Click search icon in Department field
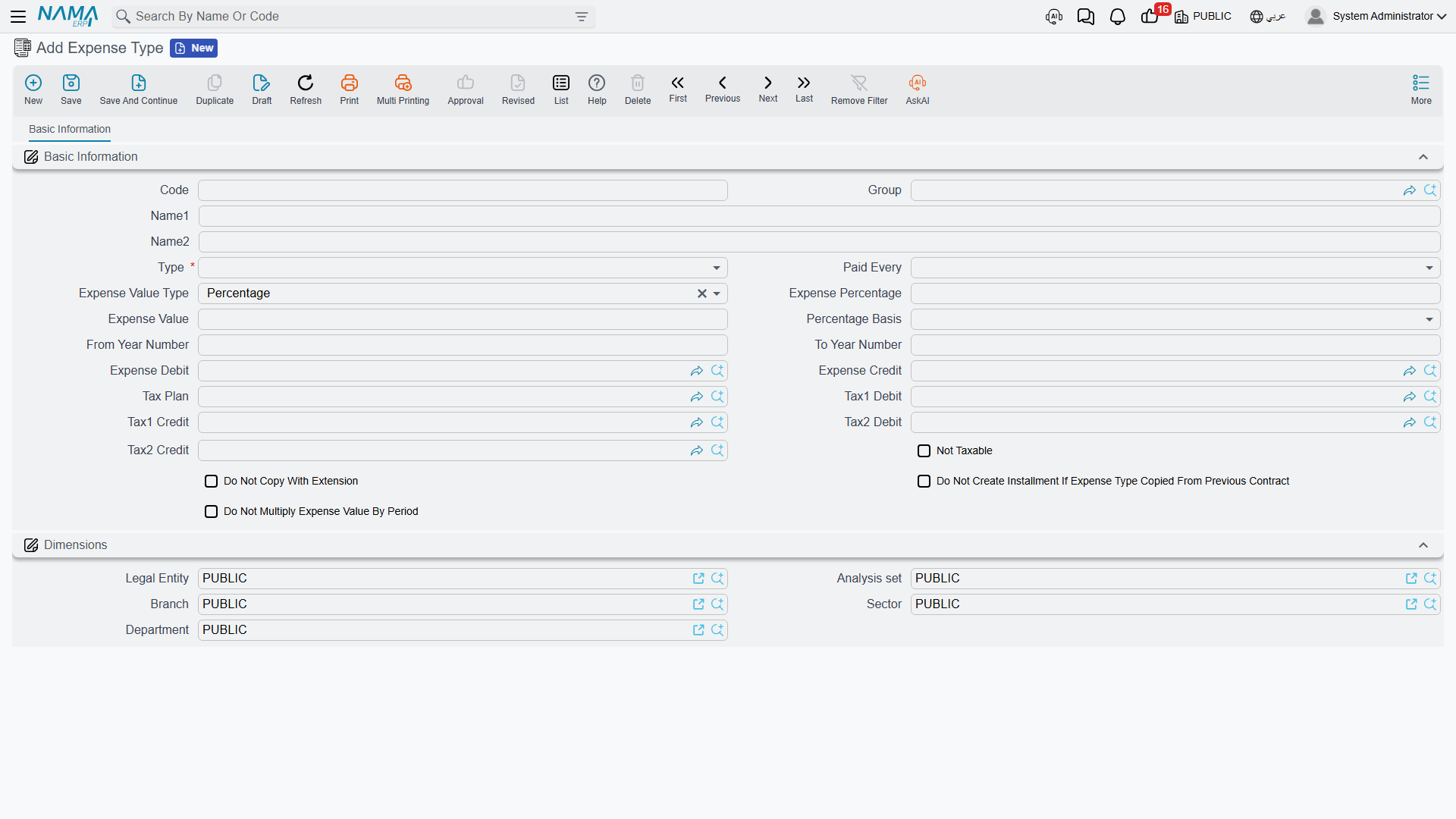This screenshot has width=1456, height=819. tap(717, 630)
